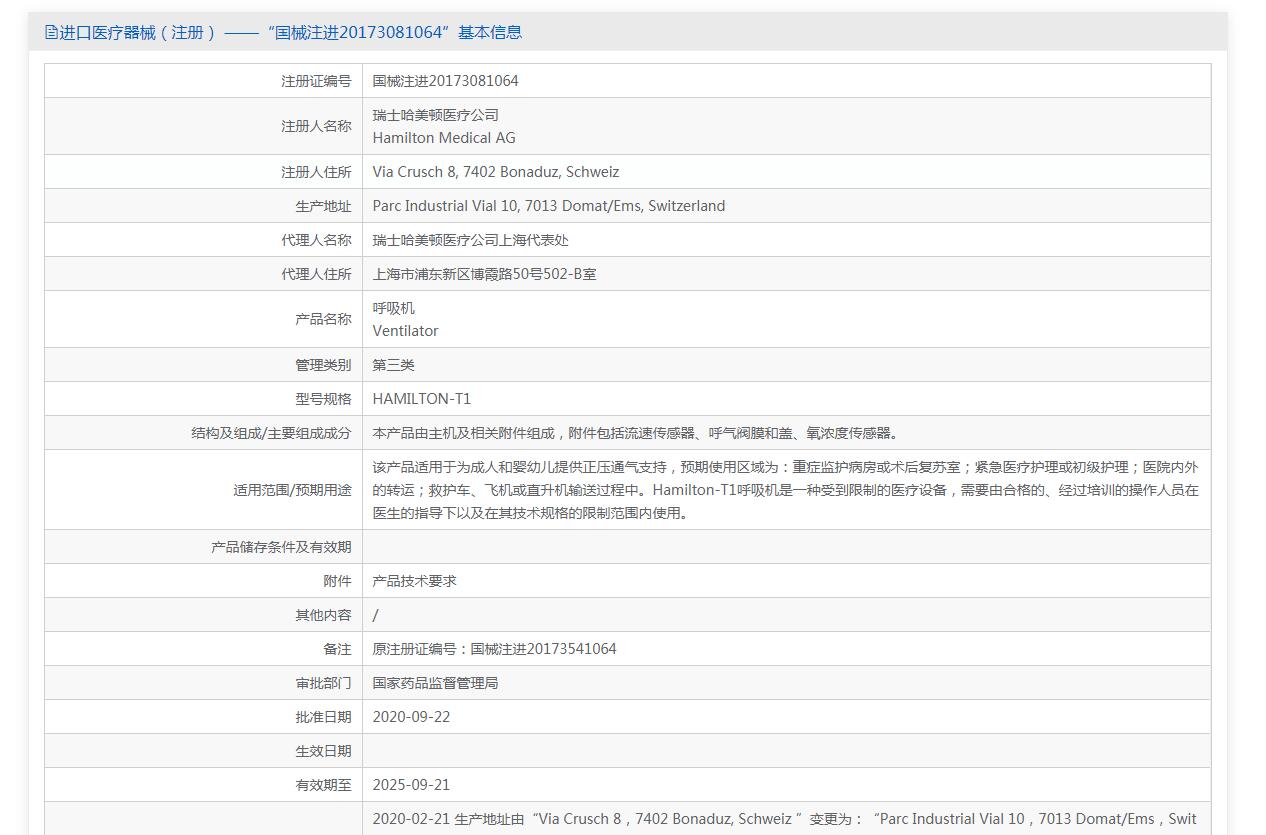This screenshot has width=1266, height=835.
Task: Select the address 上海市浦东新区博霞路50号502-B室
Action: coord(485,274)
